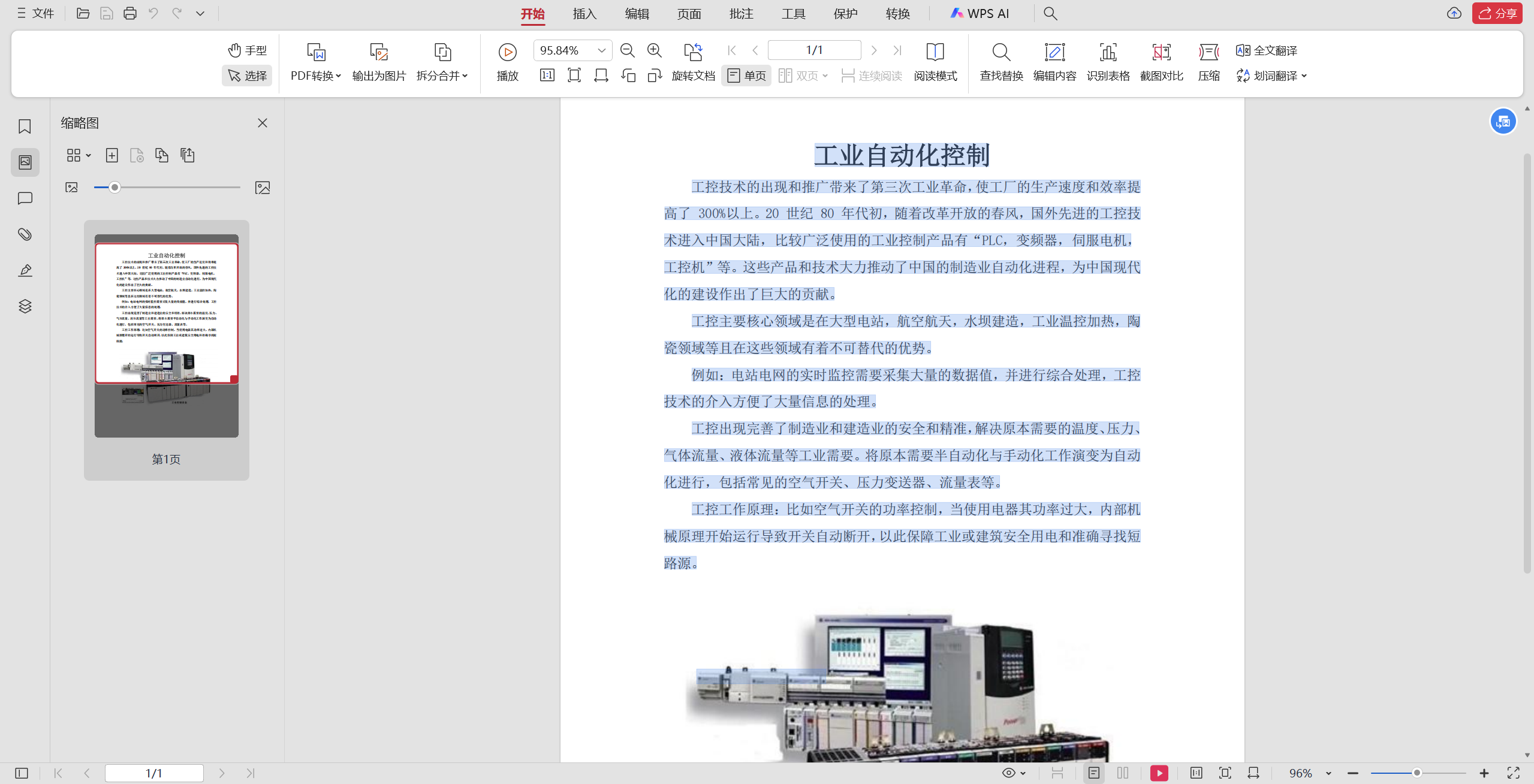Open the PDF转换 conversion dropdown
The image size is (1534, 784).
pyautogui.click(x=316, y=76)
